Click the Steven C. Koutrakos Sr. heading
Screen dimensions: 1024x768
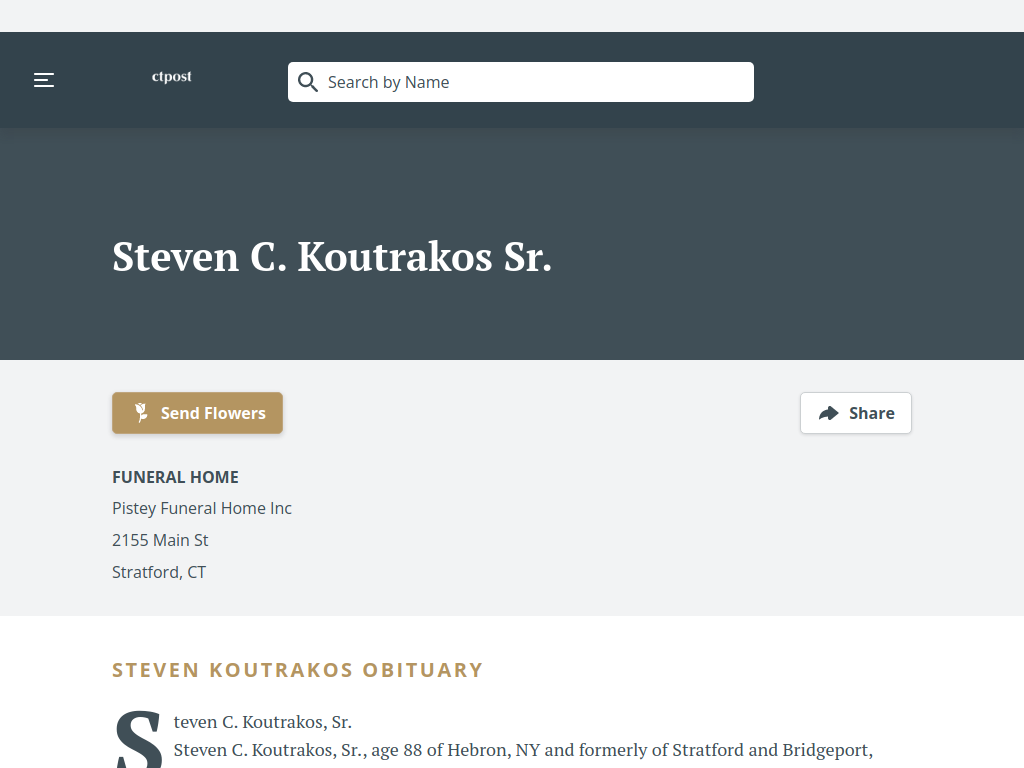coord(332,257)
